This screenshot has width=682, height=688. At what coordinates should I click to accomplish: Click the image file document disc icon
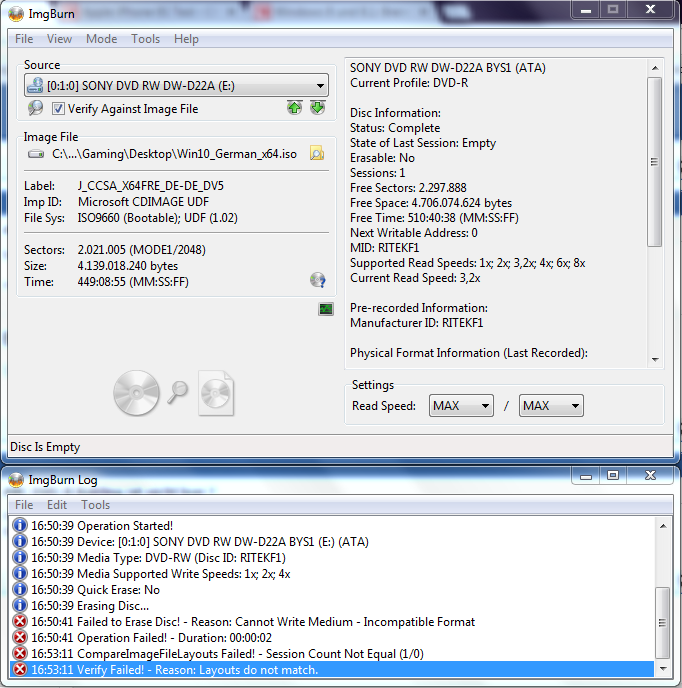pos(216,393)
